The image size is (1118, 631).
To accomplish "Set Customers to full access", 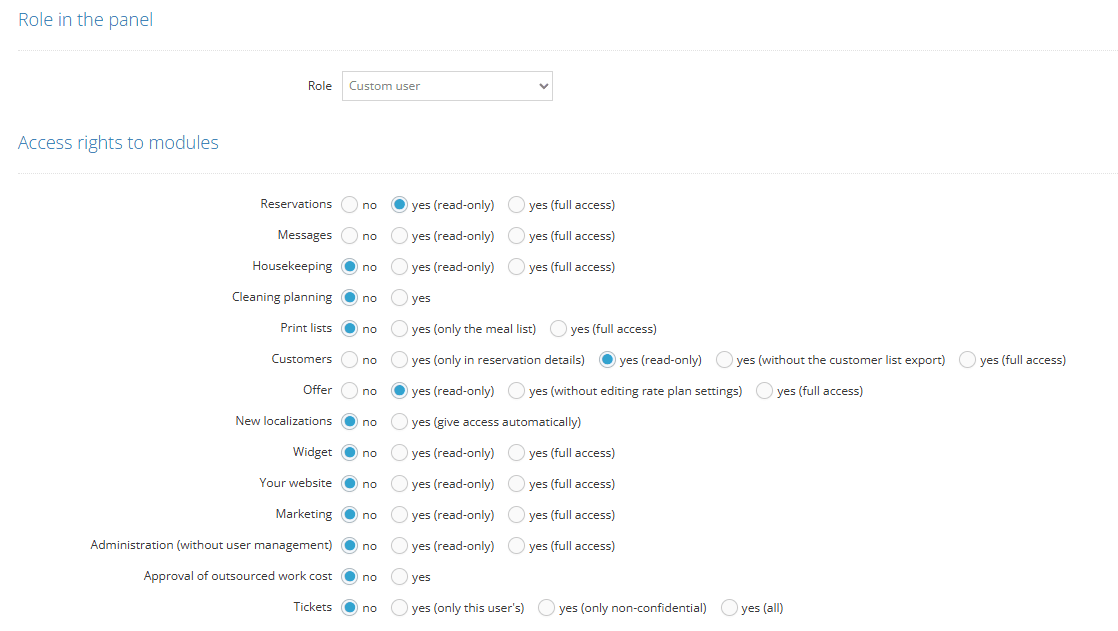I will 968,360.
